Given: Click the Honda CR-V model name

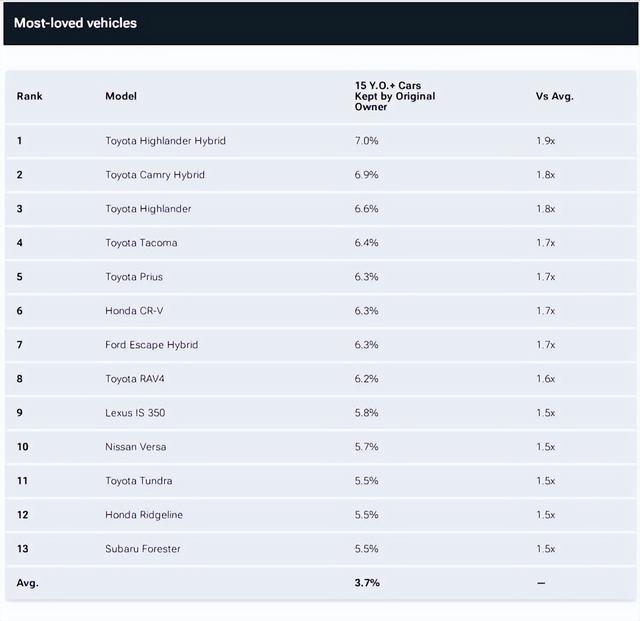Looking at the screenshot, I should 134,311.
